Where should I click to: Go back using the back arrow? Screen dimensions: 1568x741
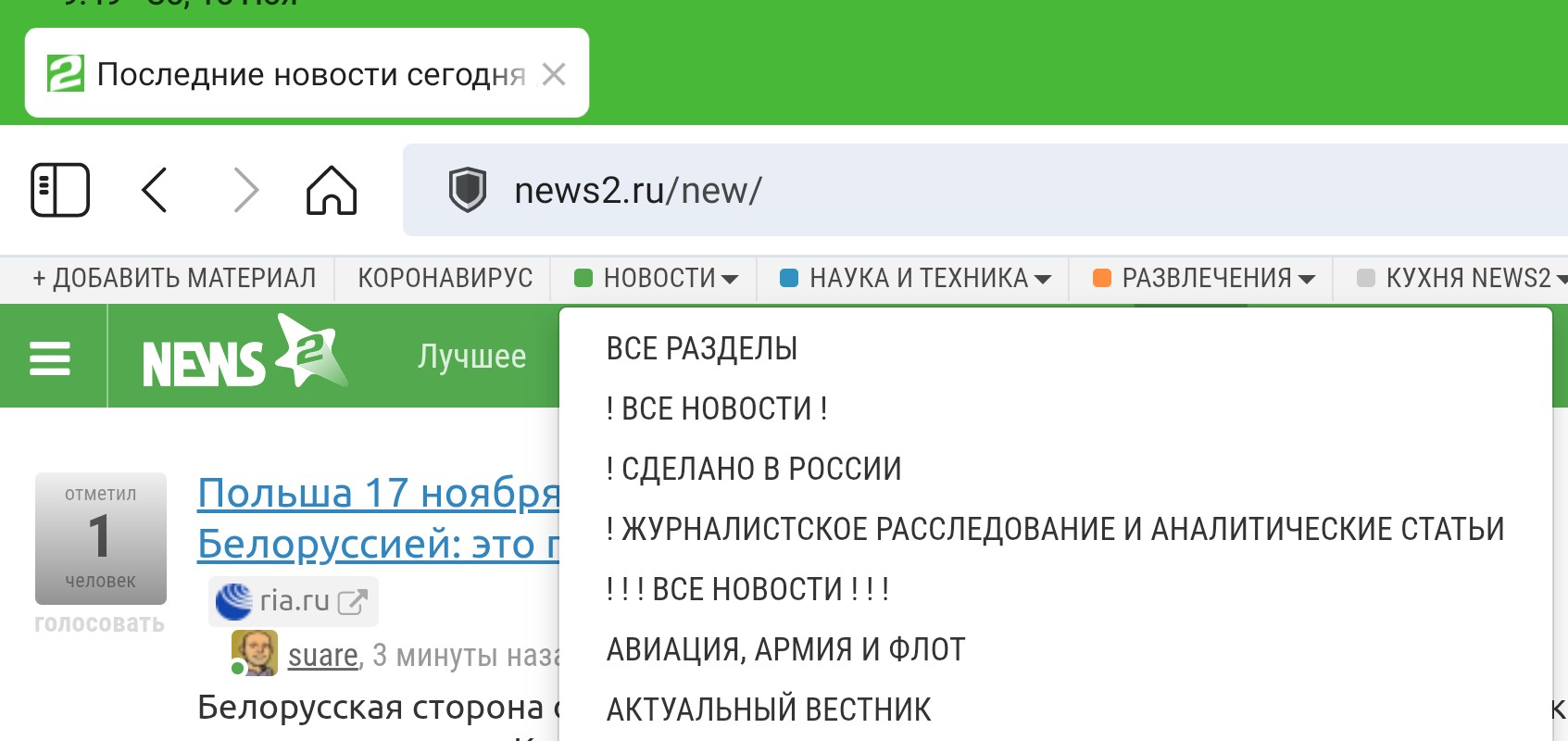click(155, 190)
